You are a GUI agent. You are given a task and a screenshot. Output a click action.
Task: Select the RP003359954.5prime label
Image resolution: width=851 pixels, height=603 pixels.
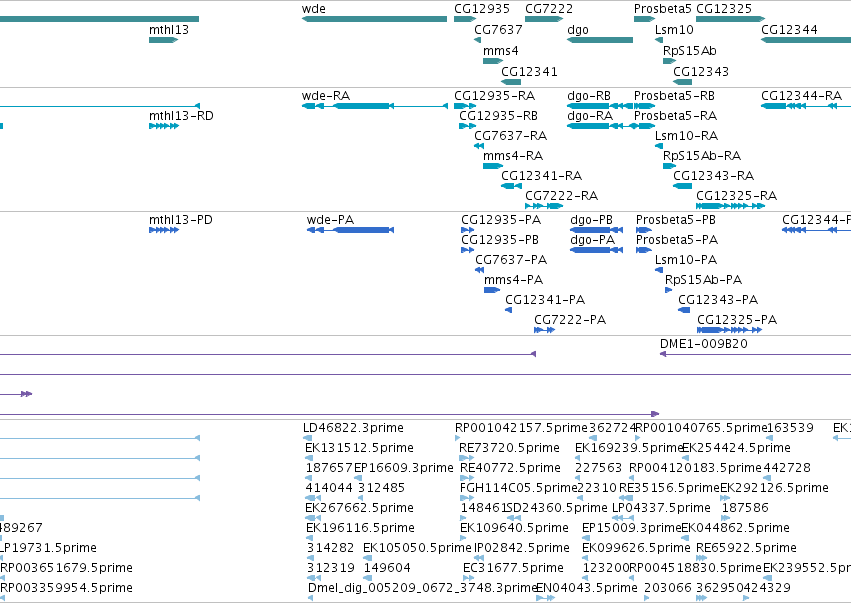(x=66, y=588)
